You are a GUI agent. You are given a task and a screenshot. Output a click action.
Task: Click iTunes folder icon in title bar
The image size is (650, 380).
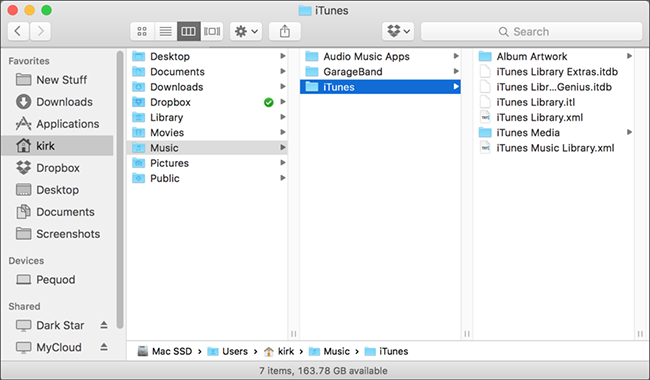coord(305,10)
